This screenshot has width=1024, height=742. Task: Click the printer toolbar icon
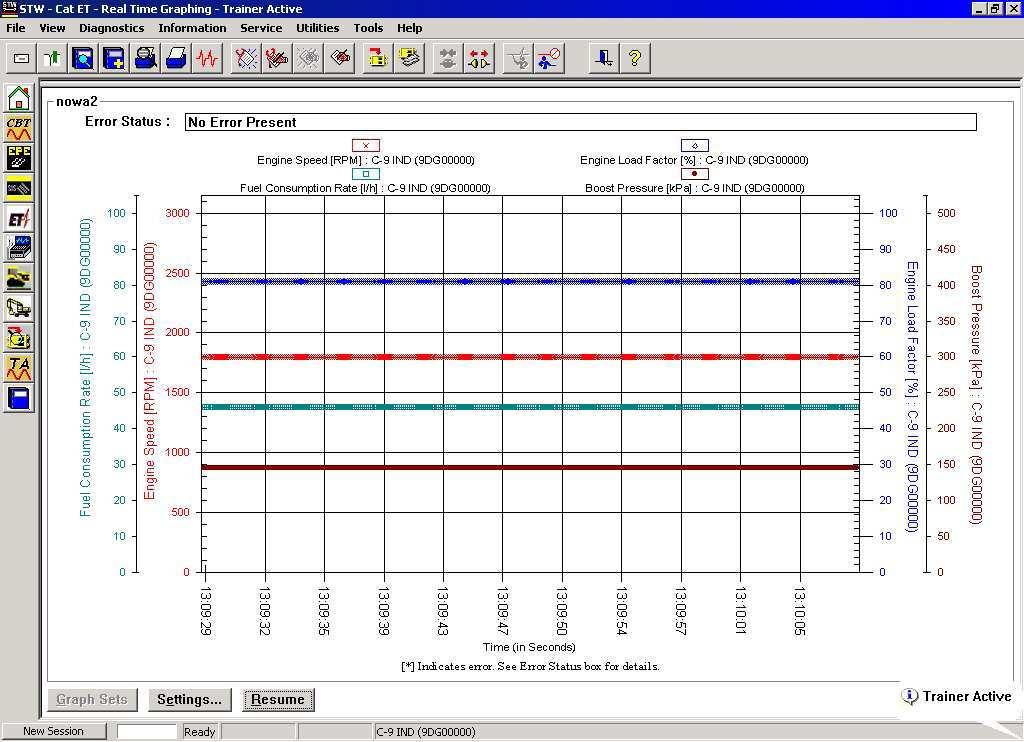click(x=176, y=59)
